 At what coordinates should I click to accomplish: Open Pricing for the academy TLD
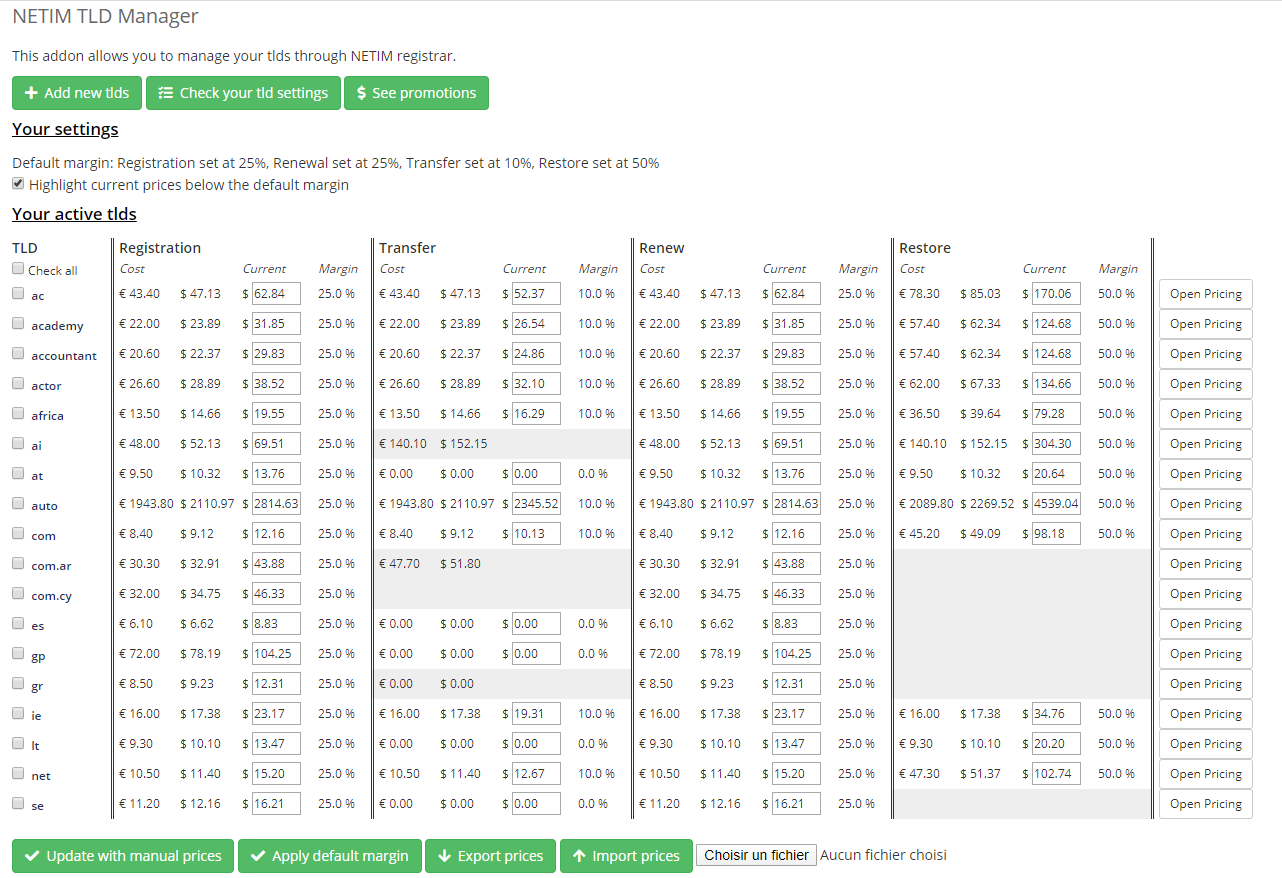click(1206, 324)
